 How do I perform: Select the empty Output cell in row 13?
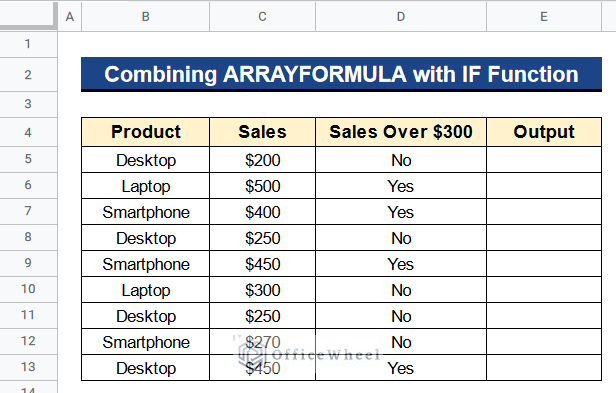point(544,367)
